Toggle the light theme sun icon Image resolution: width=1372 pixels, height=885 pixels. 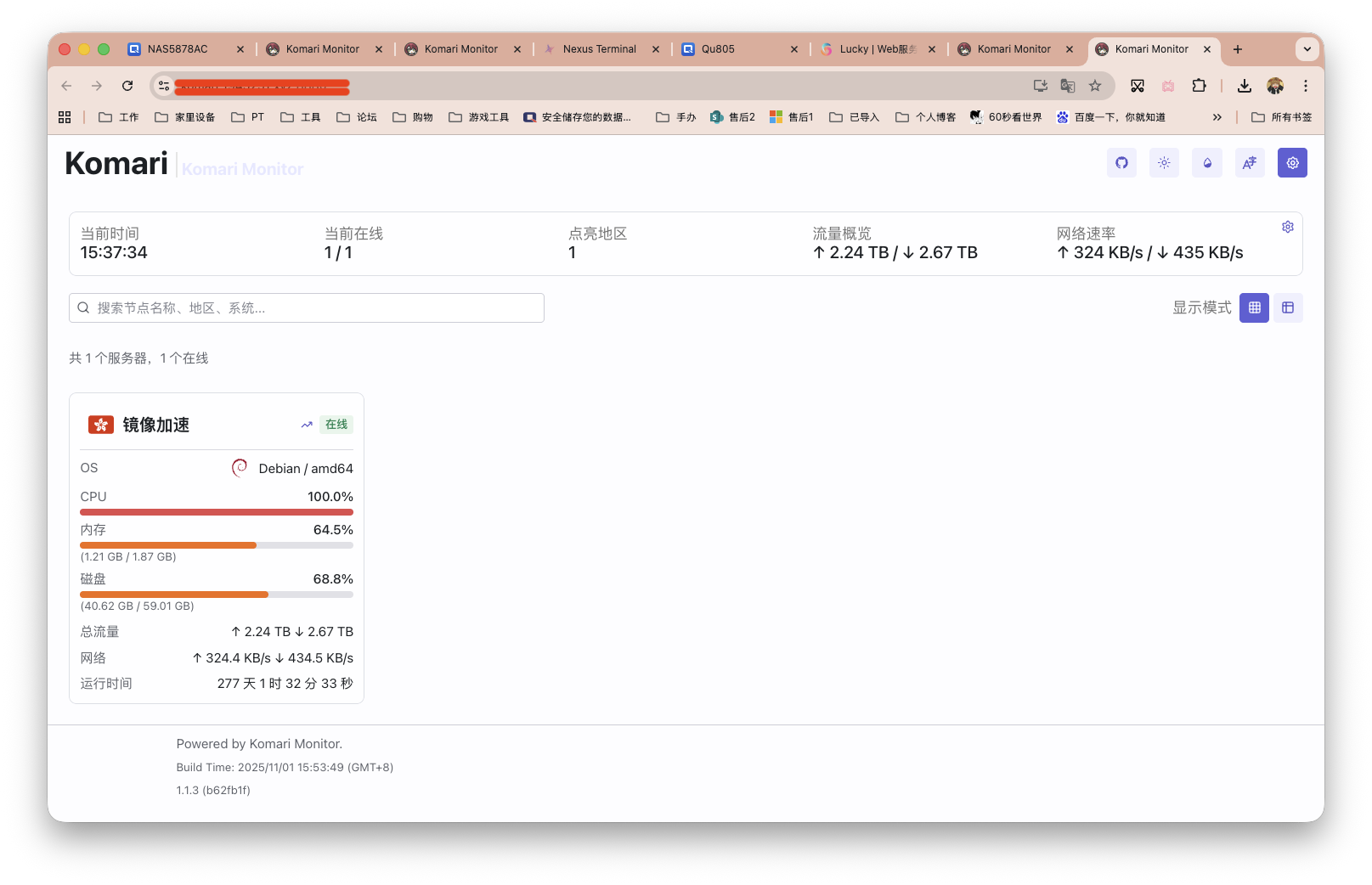(1164, 162)
